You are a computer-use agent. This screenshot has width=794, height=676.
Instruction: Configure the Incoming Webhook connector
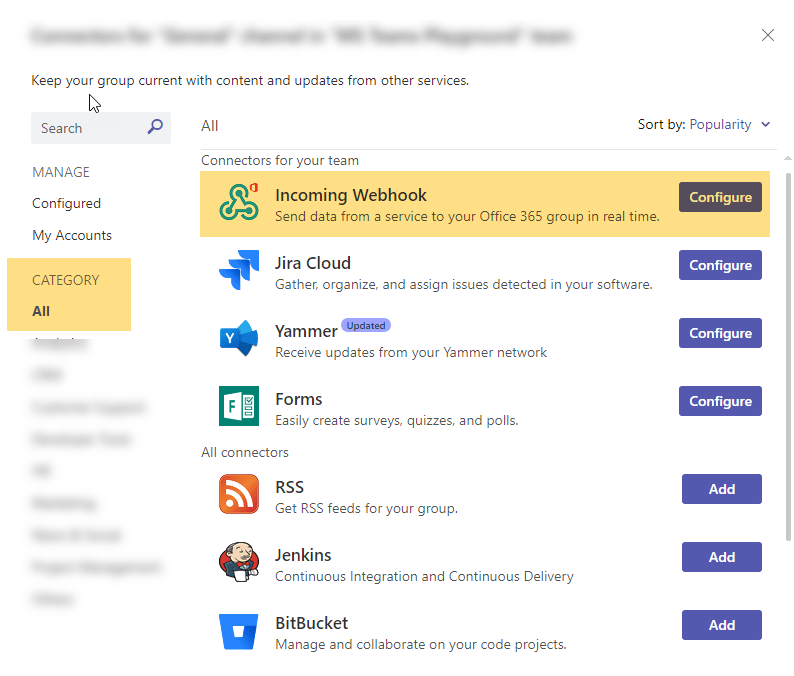click(x=720, y=197)
